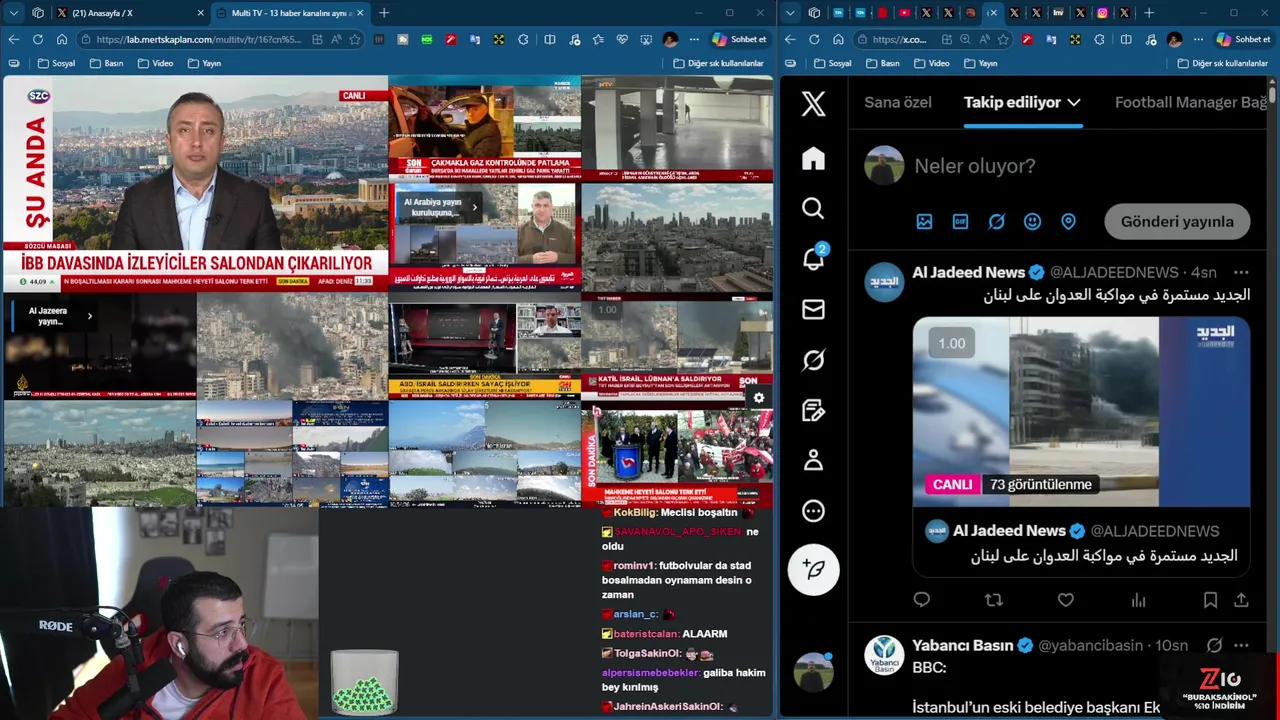The width and height of the screenshot is (1280, 720).
Task: Click Gönderi yayınla button
Action: coord(1177,222)
